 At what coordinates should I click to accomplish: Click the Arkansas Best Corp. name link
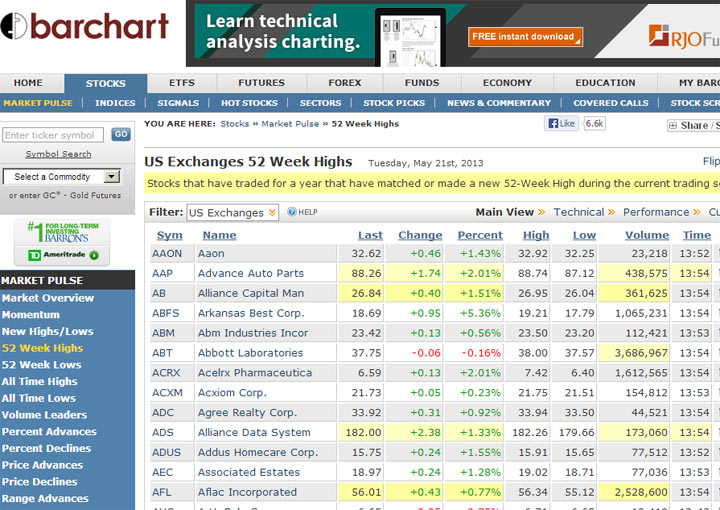[x=251, y=313]
